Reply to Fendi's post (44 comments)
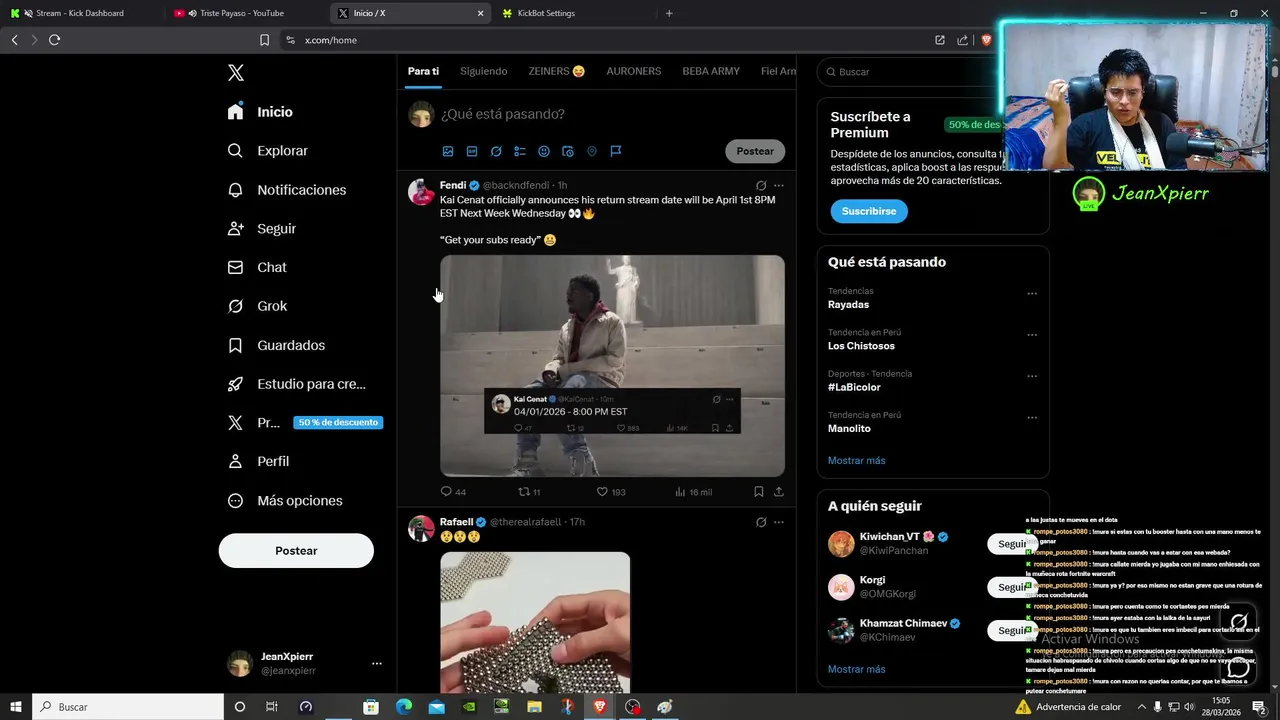This screenshot has height=720, width=1280. click(x=453, y=492)
